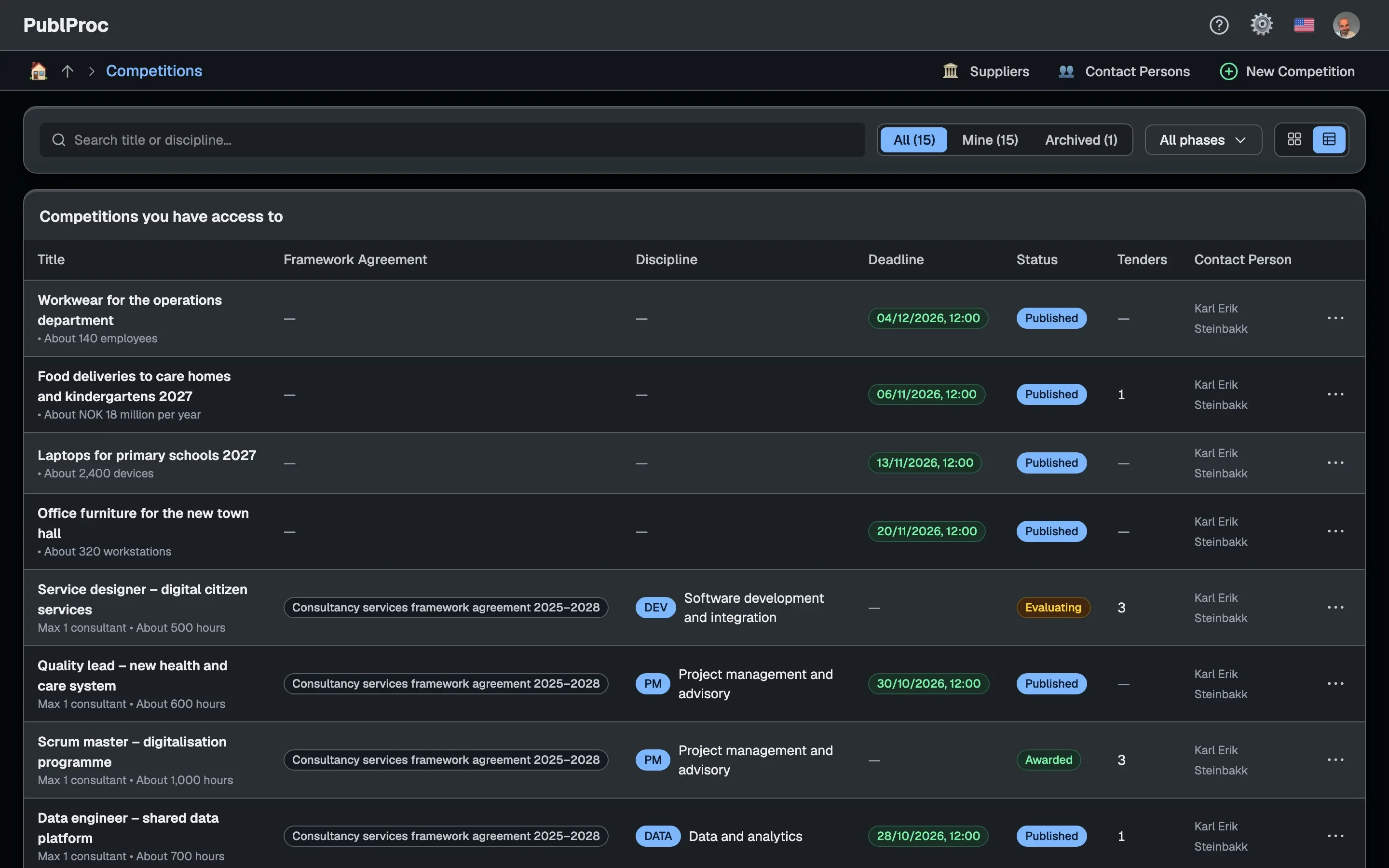Open Workwear for the operations department
The width and height of the screenshot is (1389, 868).
pyautogui.click(x=130, y=310)
